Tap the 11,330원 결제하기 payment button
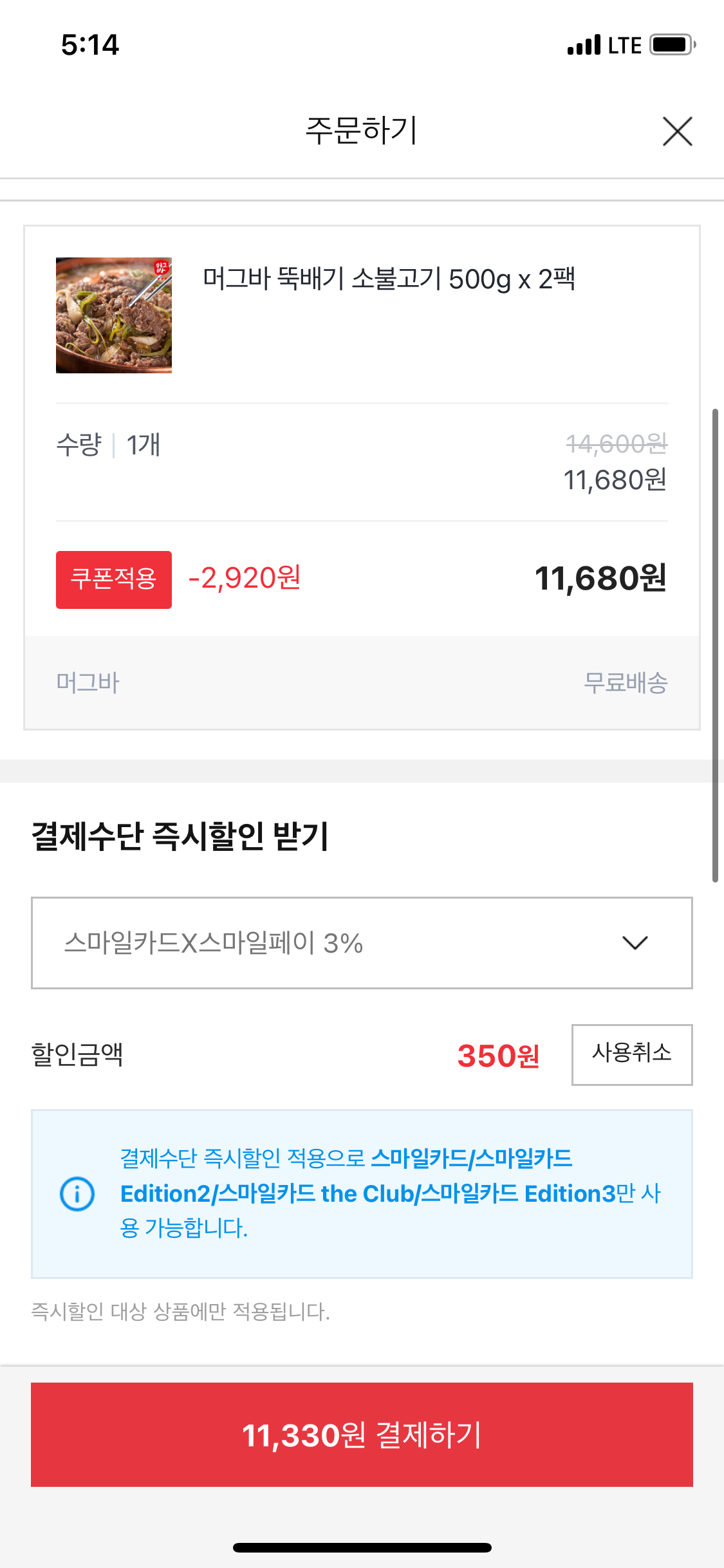The image size is (724, 1568). [362, 1434]
